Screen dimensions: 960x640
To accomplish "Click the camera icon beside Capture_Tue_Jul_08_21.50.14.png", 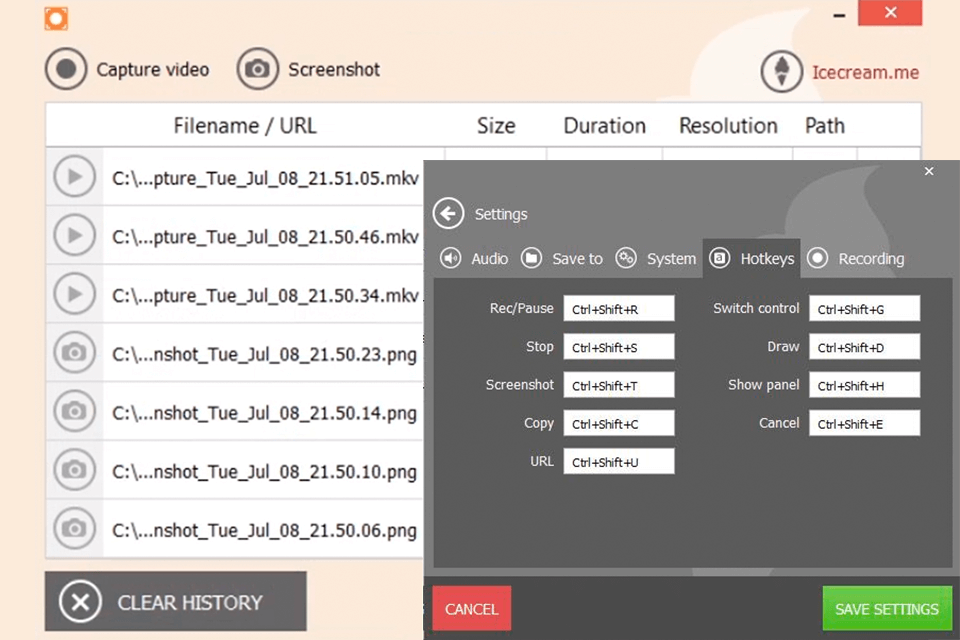I will coord(73,411).
